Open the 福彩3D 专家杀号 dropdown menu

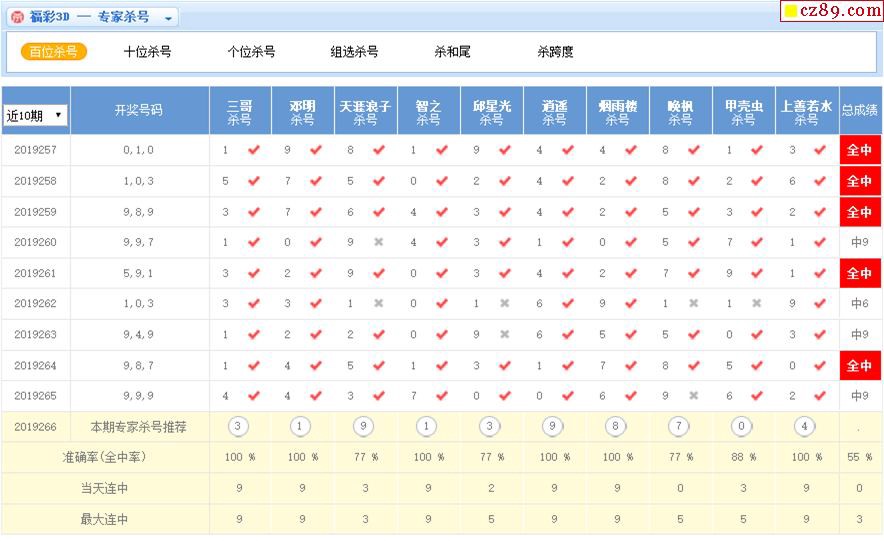click(x=168, y=18)
